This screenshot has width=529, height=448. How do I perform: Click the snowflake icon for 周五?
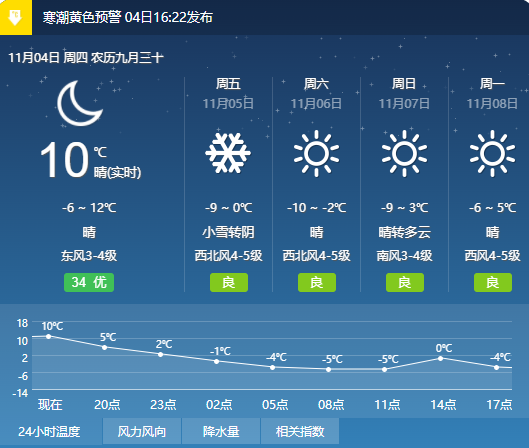[228, 153]
